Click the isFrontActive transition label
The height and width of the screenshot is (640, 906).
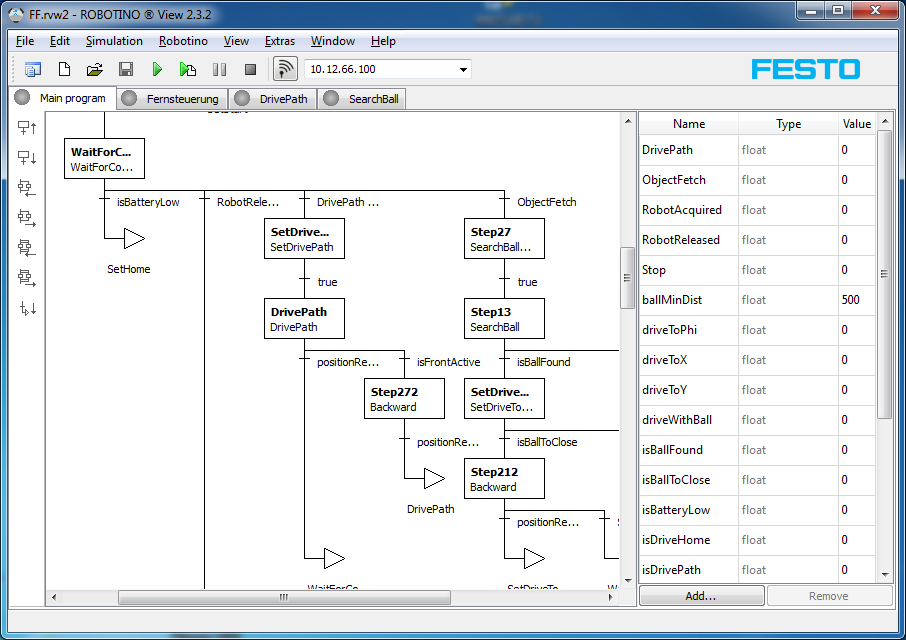(448, 362)
